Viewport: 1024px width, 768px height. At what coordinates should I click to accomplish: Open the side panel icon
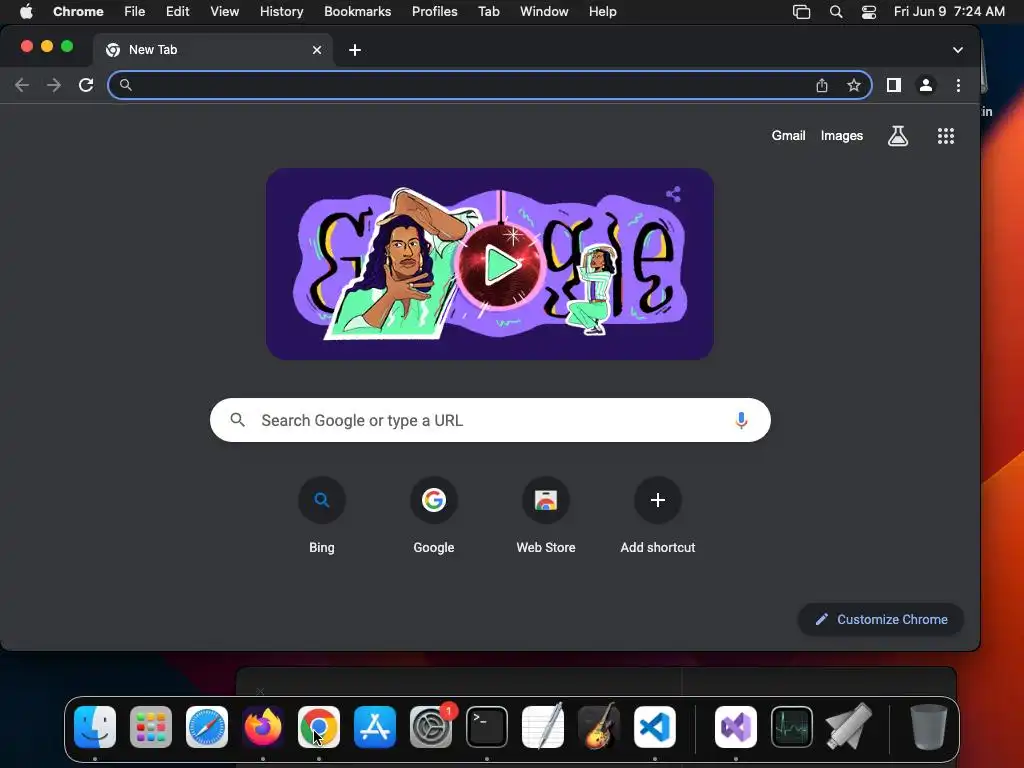(893, 85)
